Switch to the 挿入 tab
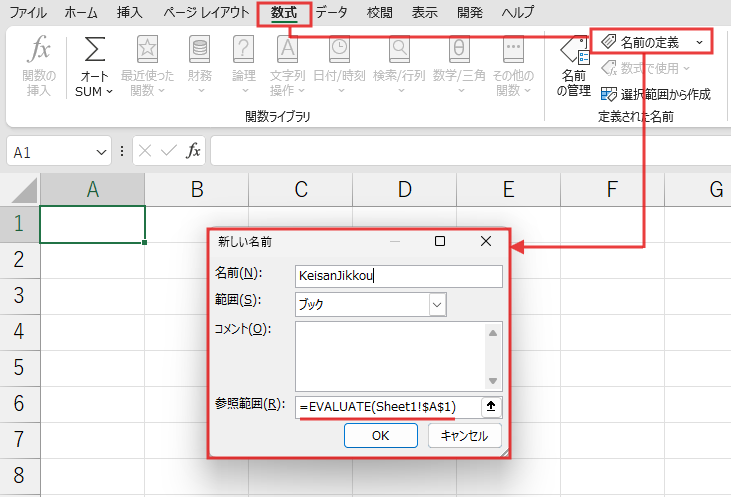This screenshot has width=731, height=497. pyautogui.click(x=130, y=13)
